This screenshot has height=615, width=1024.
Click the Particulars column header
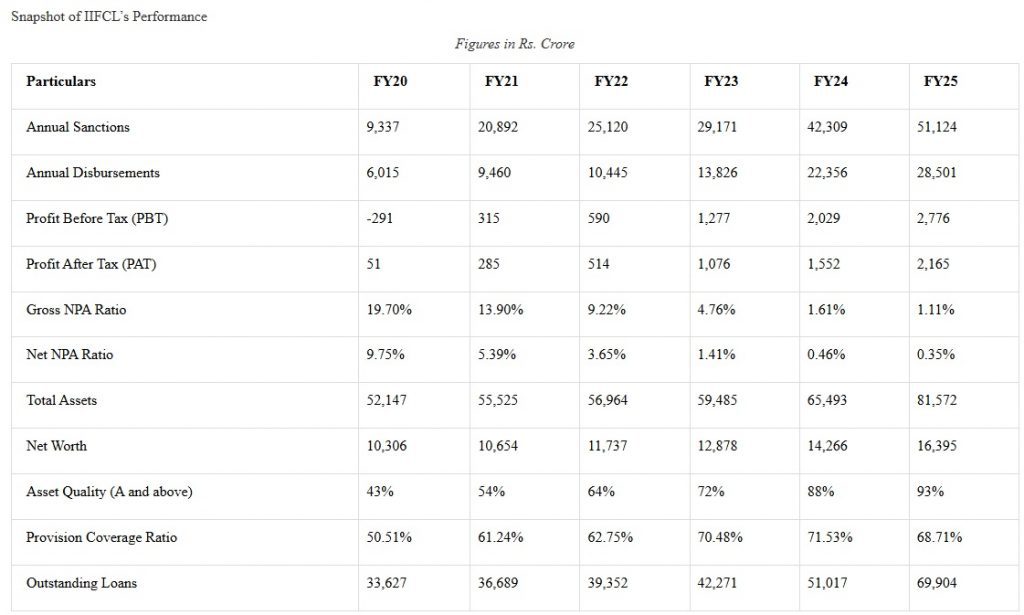61,82
